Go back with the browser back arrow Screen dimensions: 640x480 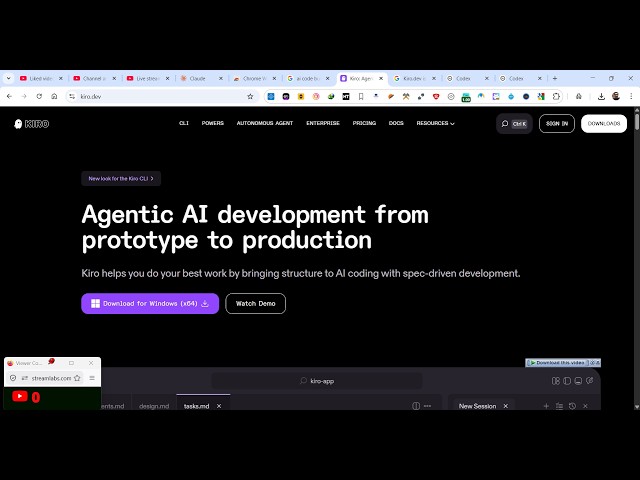tap(9, 96)
